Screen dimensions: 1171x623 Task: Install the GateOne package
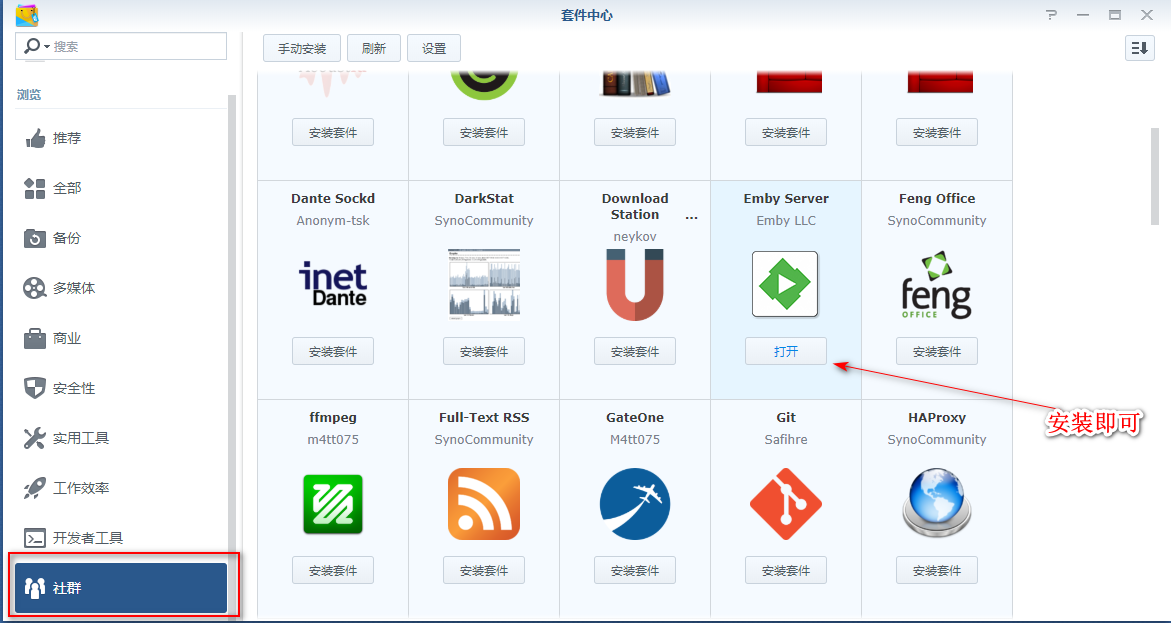[x=635, y=570]
